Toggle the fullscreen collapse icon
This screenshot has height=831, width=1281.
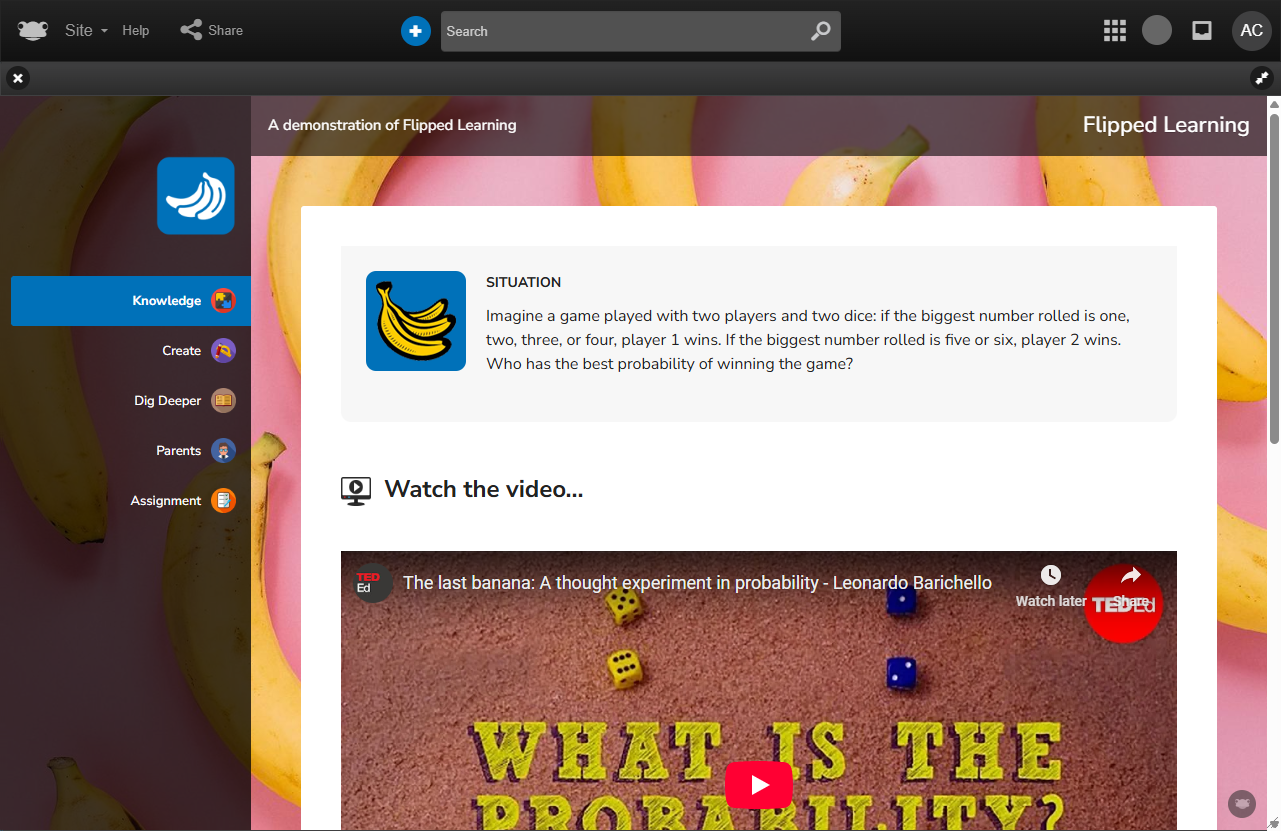coord(1262,78)
